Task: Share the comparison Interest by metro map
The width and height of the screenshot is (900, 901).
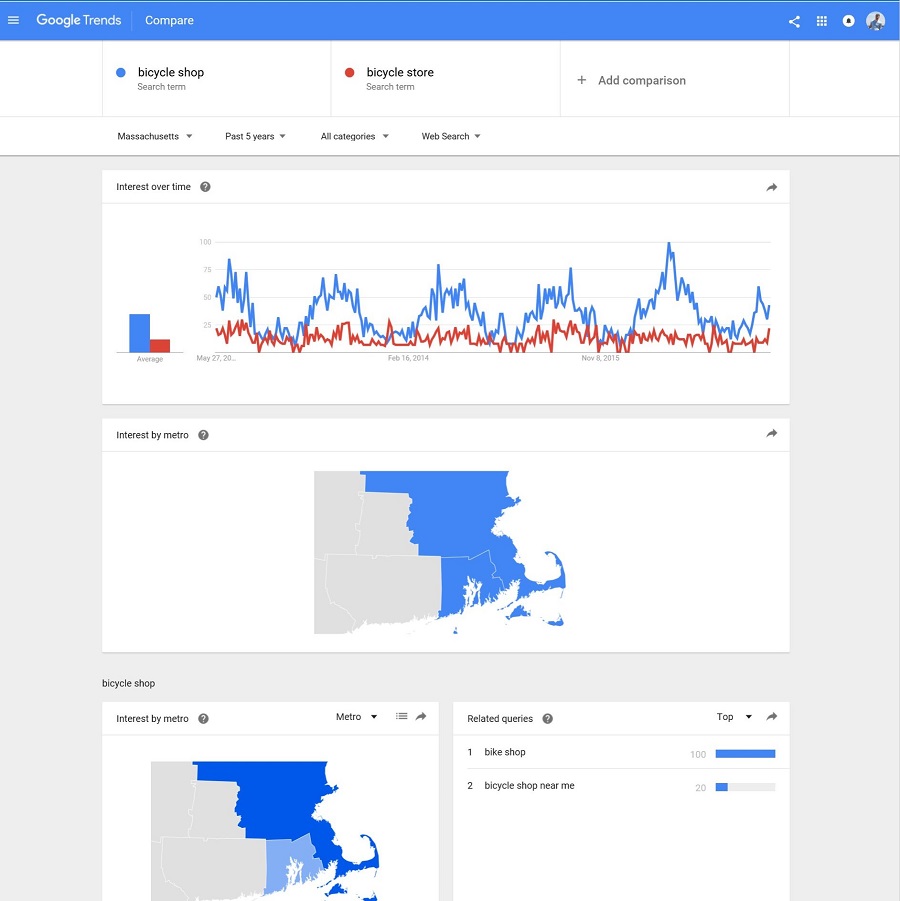Action: pyautogui.click(x=772, y=433)
